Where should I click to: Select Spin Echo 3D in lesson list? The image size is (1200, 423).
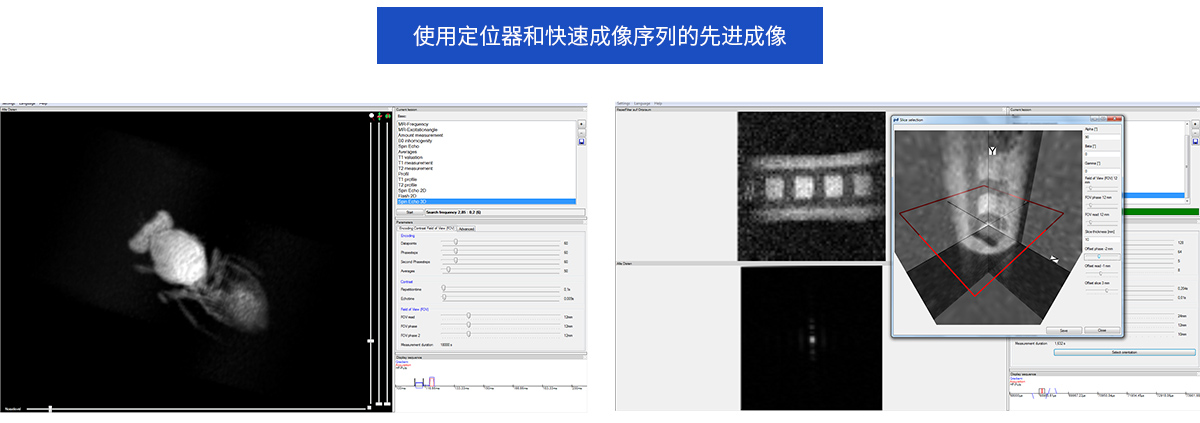[413, 202]
